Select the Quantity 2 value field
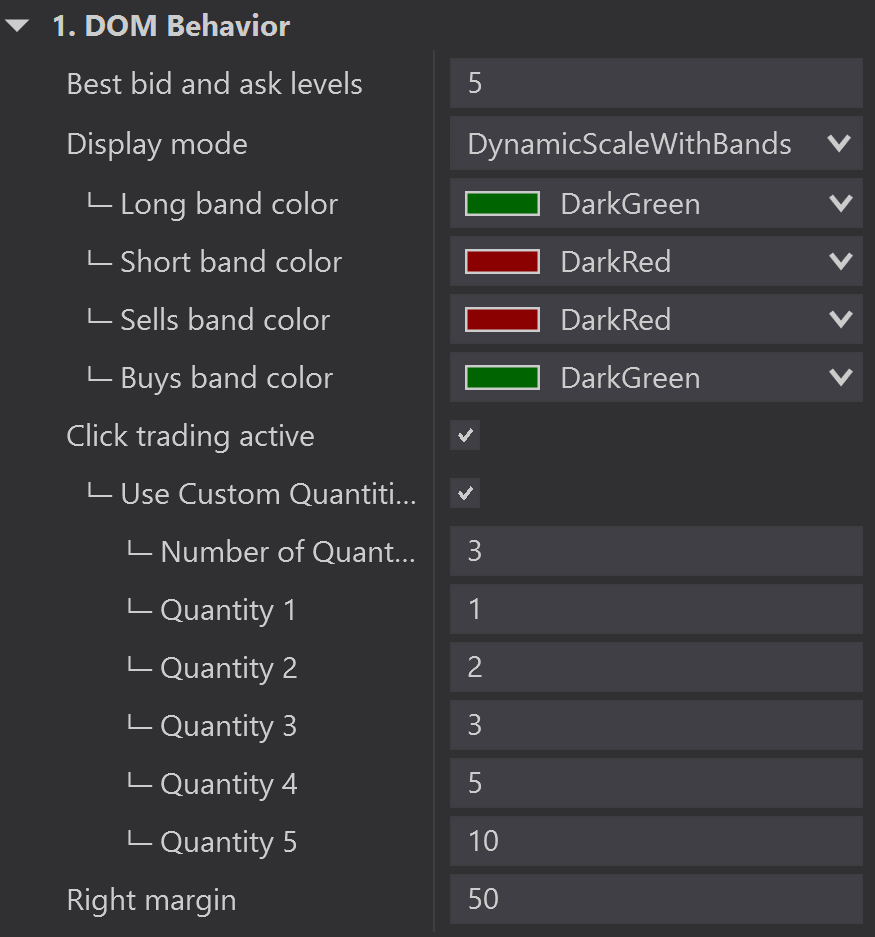The image size is (875, 937). 655,668
